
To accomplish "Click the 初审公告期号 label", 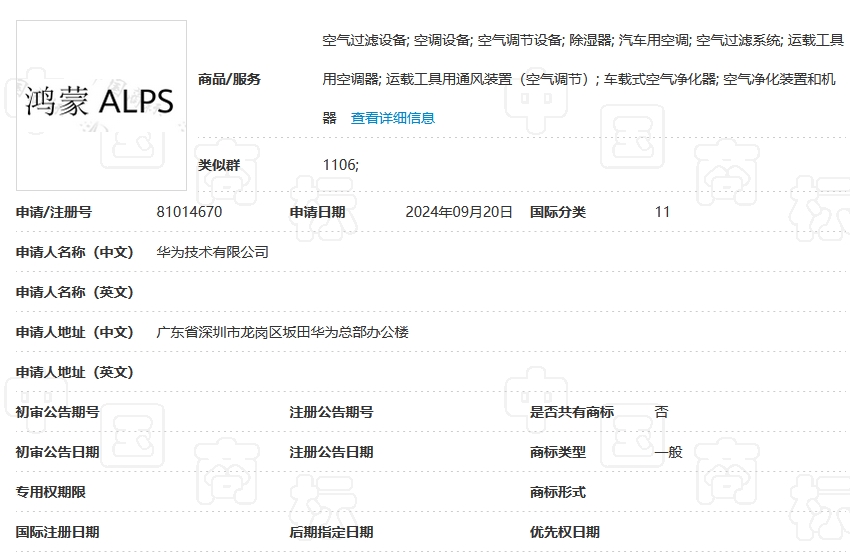I will [x=57, y=412].
